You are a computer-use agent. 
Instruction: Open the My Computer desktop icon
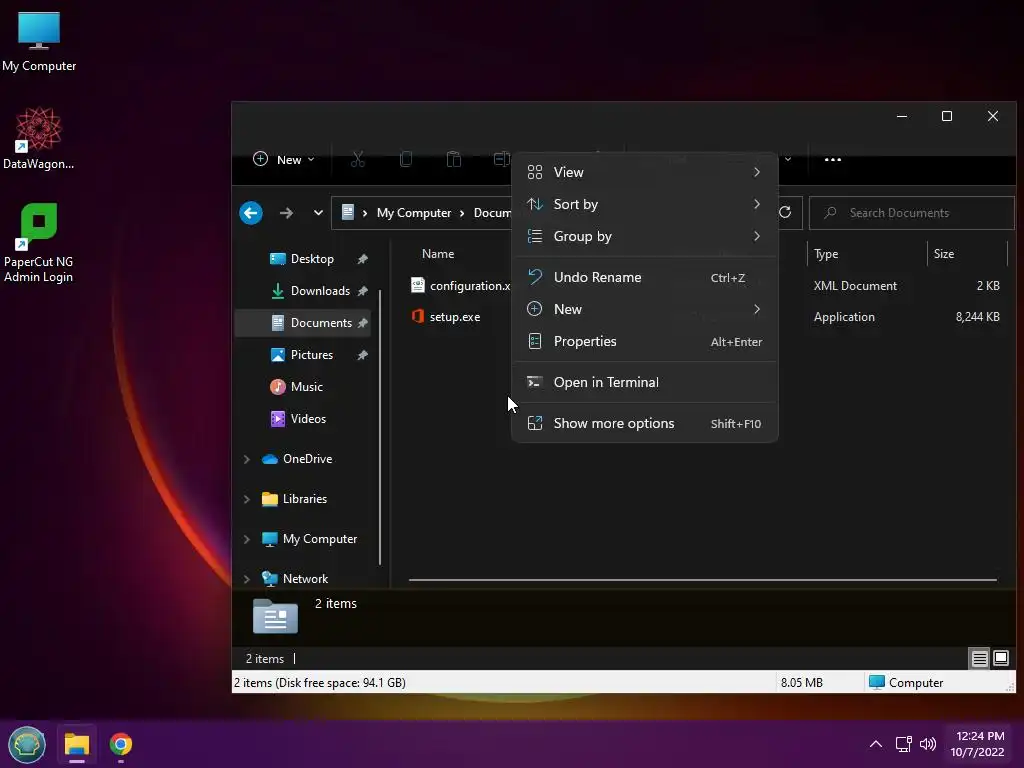tap(39, 40)
